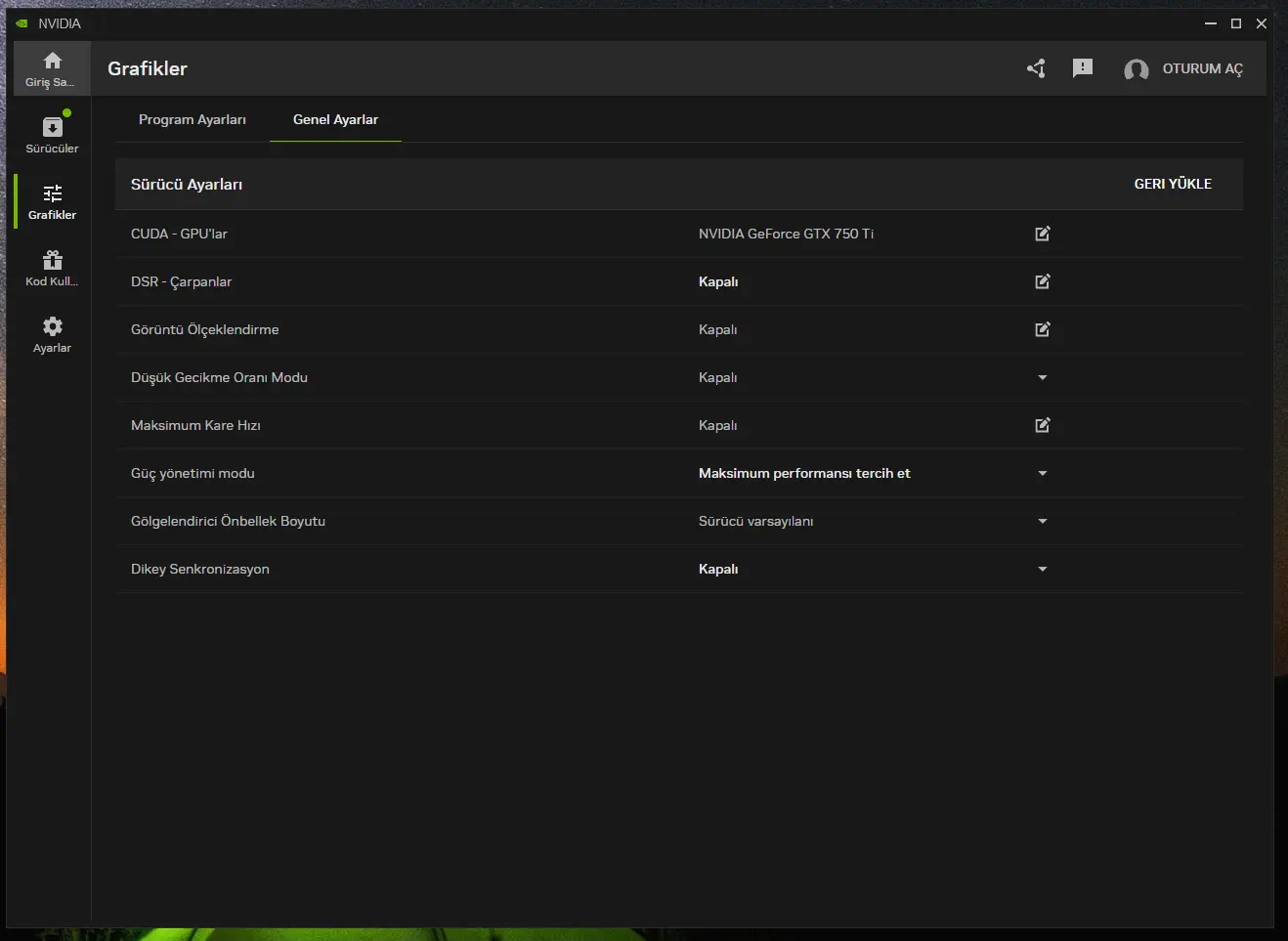Click the DSR - Çarpanlar label
Viewport: 1288px width, 941px height.
(181, 281)
